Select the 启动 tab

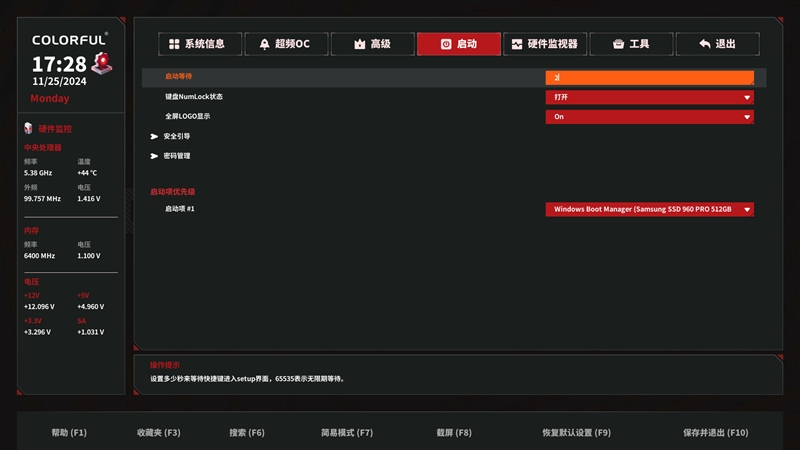[459, 44]
